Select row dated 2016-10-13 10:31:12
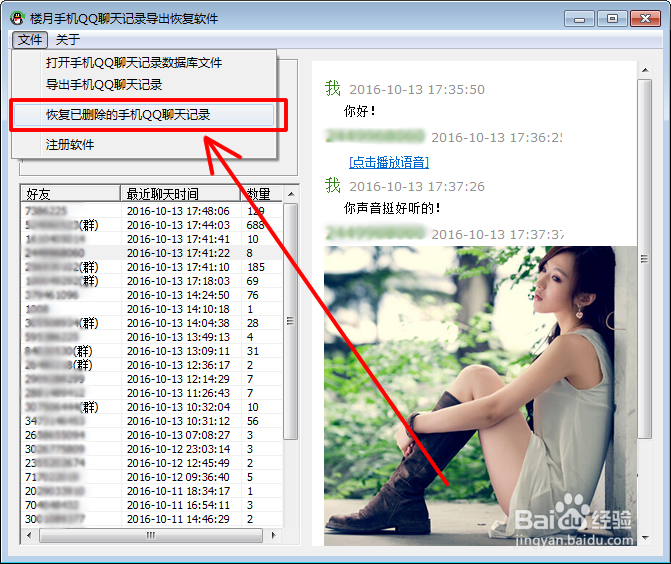Screen dimensions: 671x564 point(151,421)
